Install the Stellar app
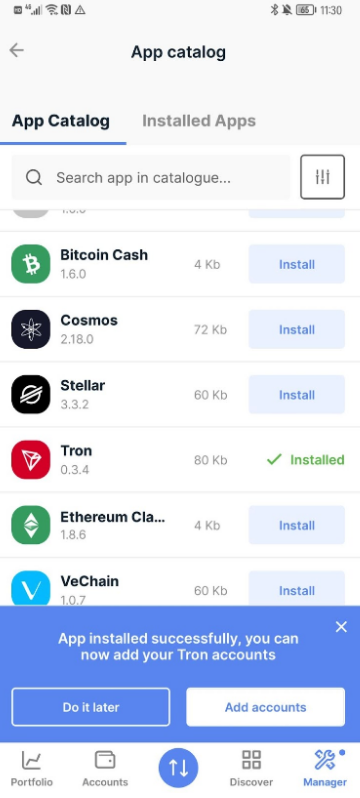This screenshot has height=798, width=360. 296,394
